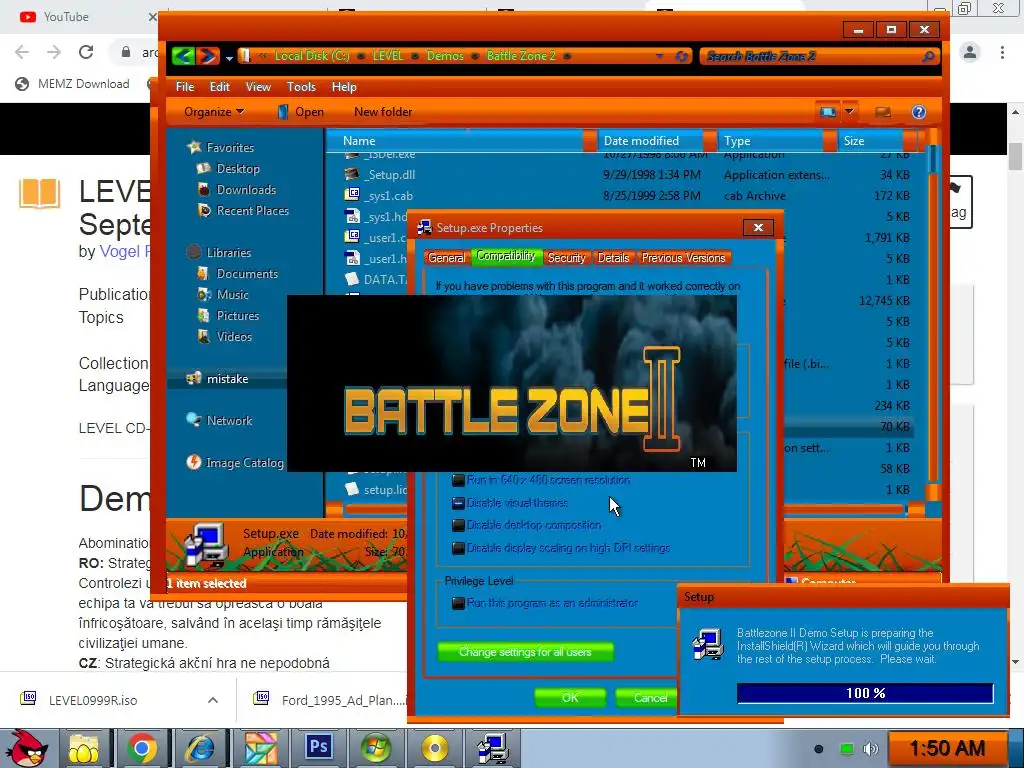Open Chrome from the taskbar
The width and height of the screenshot is (1024, 768).
(x=142, y=748)
